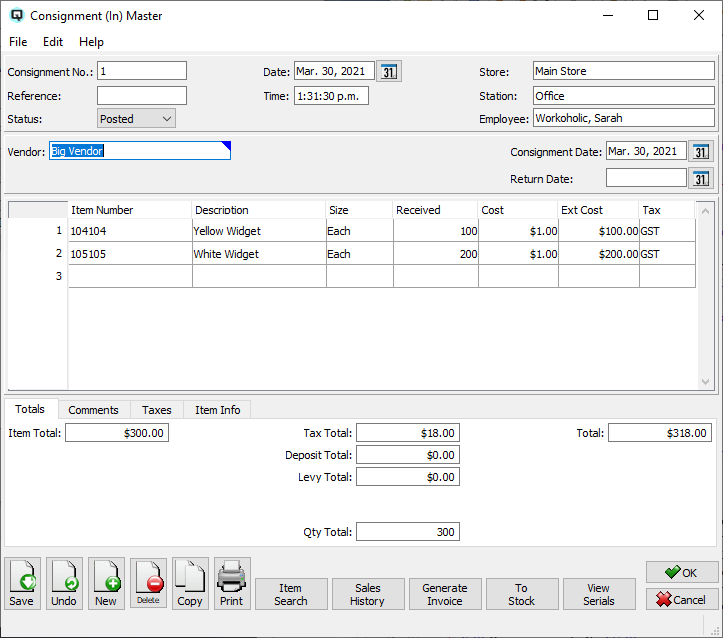Click the Cost column header

tap(518, 210)
